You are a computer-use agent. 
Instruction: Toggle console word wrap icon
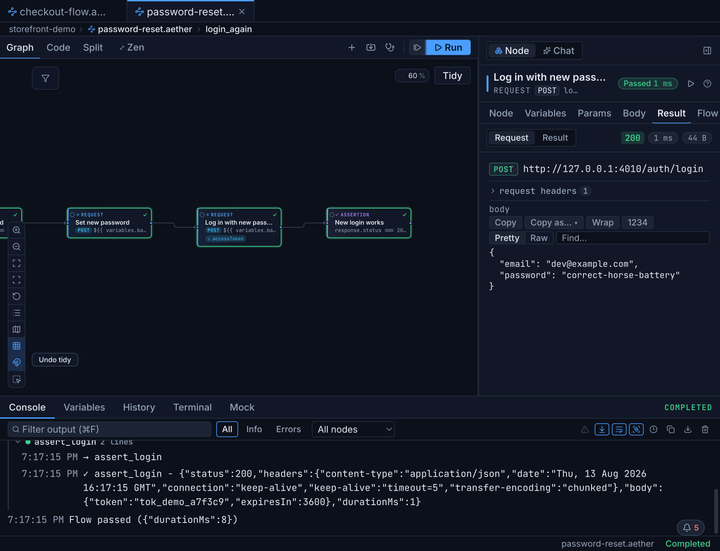(619, 429)
